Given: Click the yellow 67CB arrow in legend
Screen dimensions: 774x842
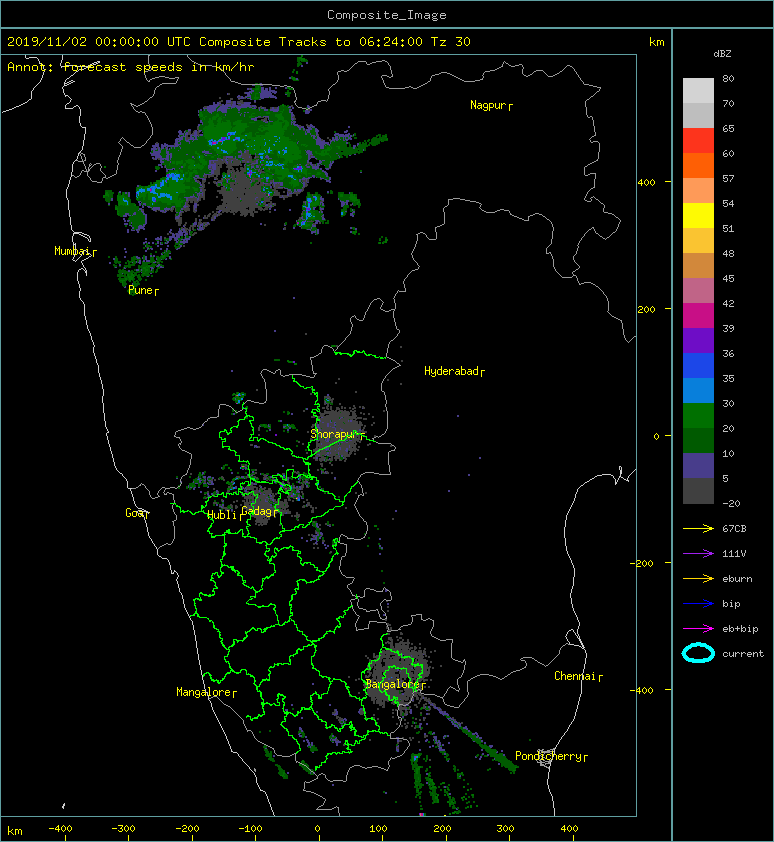Looking at the screenshot, I should pyautogui.click(x=698, y=529).
